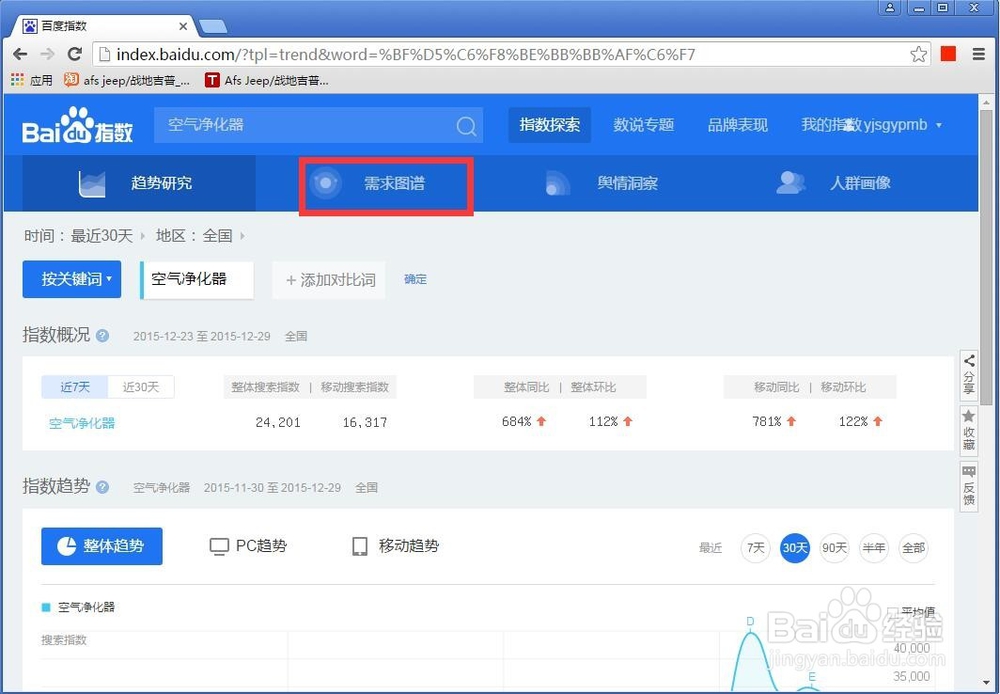Open a new browser tab
1000x694 pixels.
pyautogui.click(x=214, y=26)
